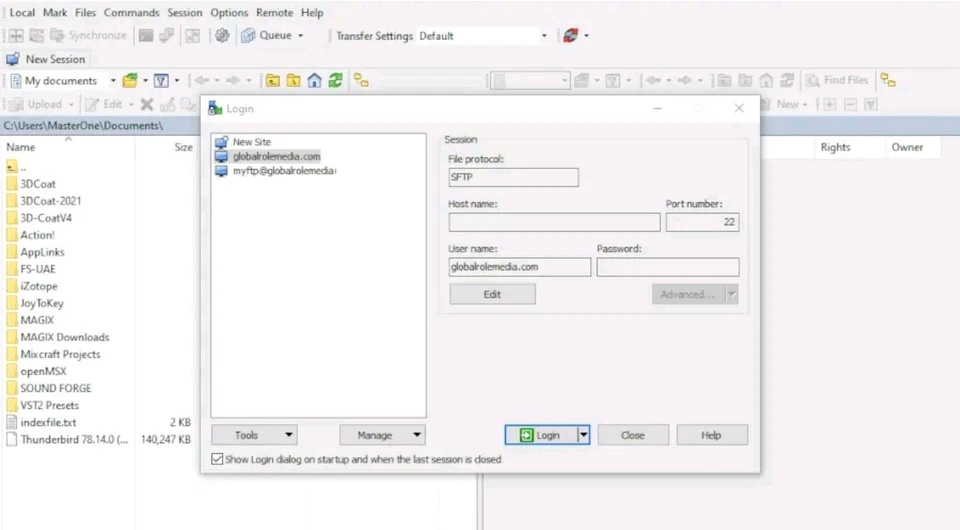Toggle the remote directory tree icon
Image resolution: width=960 pixels, height=530 pixels.
point(888,80)
